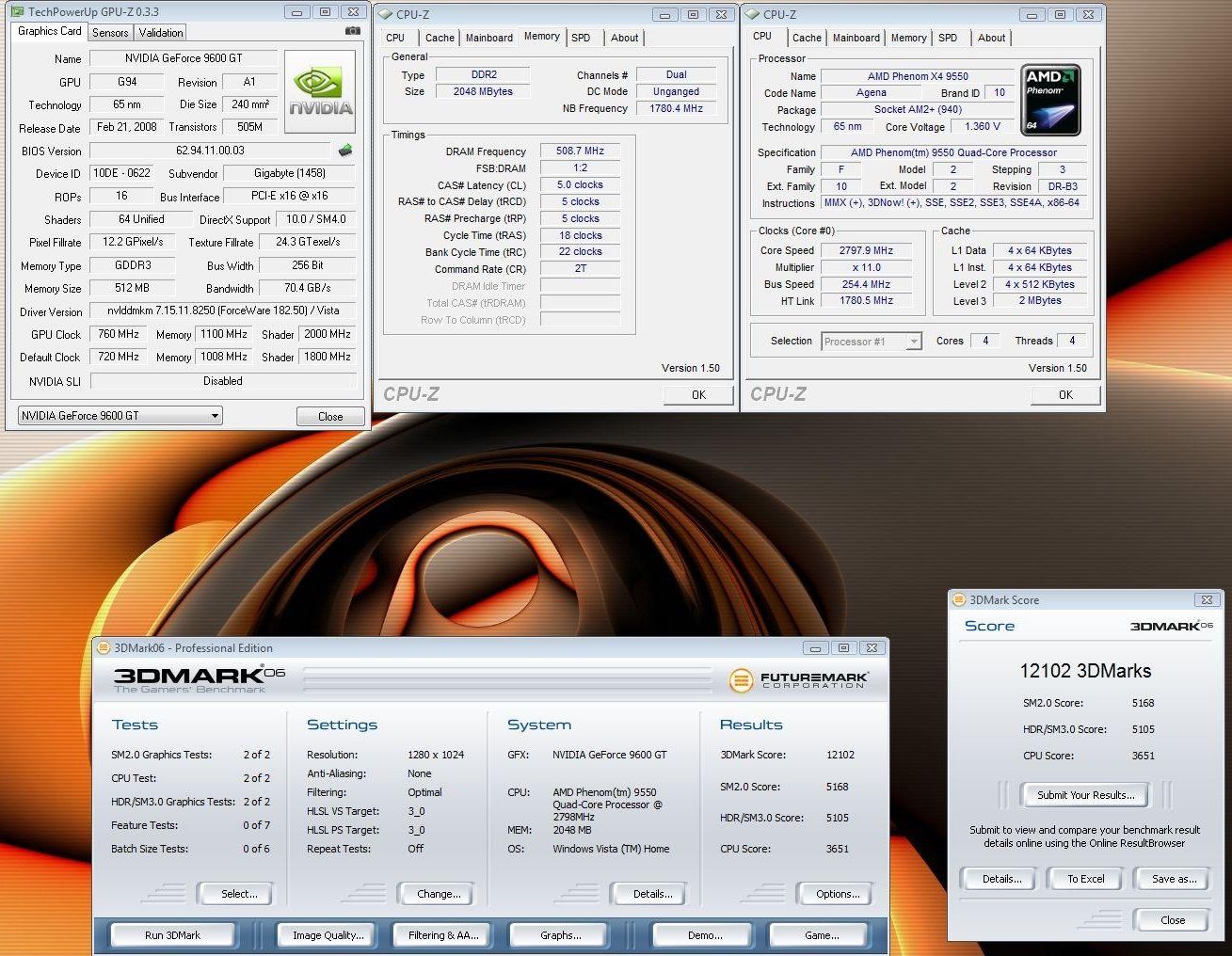Click the Run 3DMark button
Viewport: 1232px width, 956px height.
(x=172, y=934)
